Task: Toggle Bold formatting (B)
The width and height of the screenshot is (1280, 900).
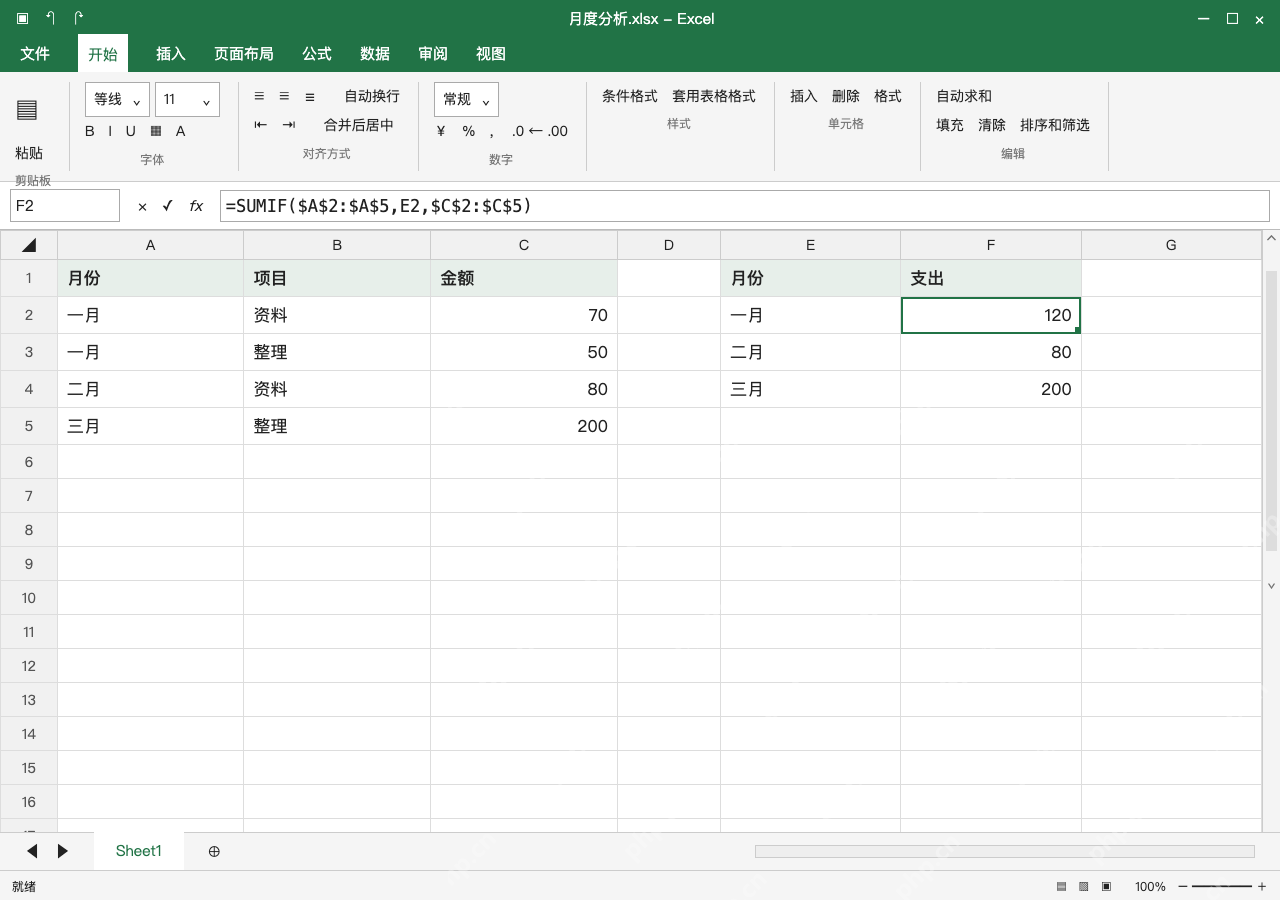Action: (x=90, y=131)
